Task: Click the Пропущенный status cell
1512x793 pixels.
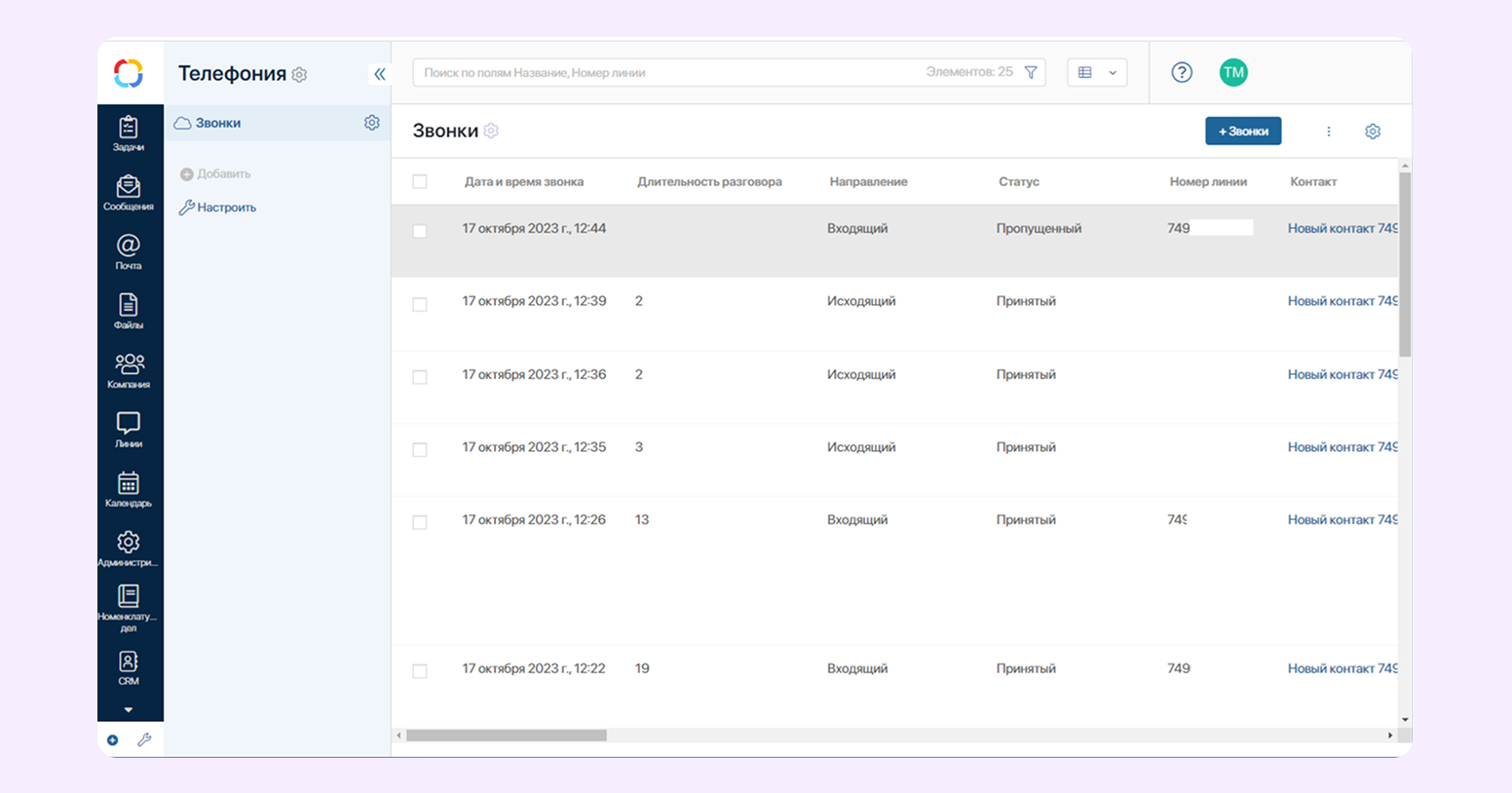Action: click(x=1039, y=228)
